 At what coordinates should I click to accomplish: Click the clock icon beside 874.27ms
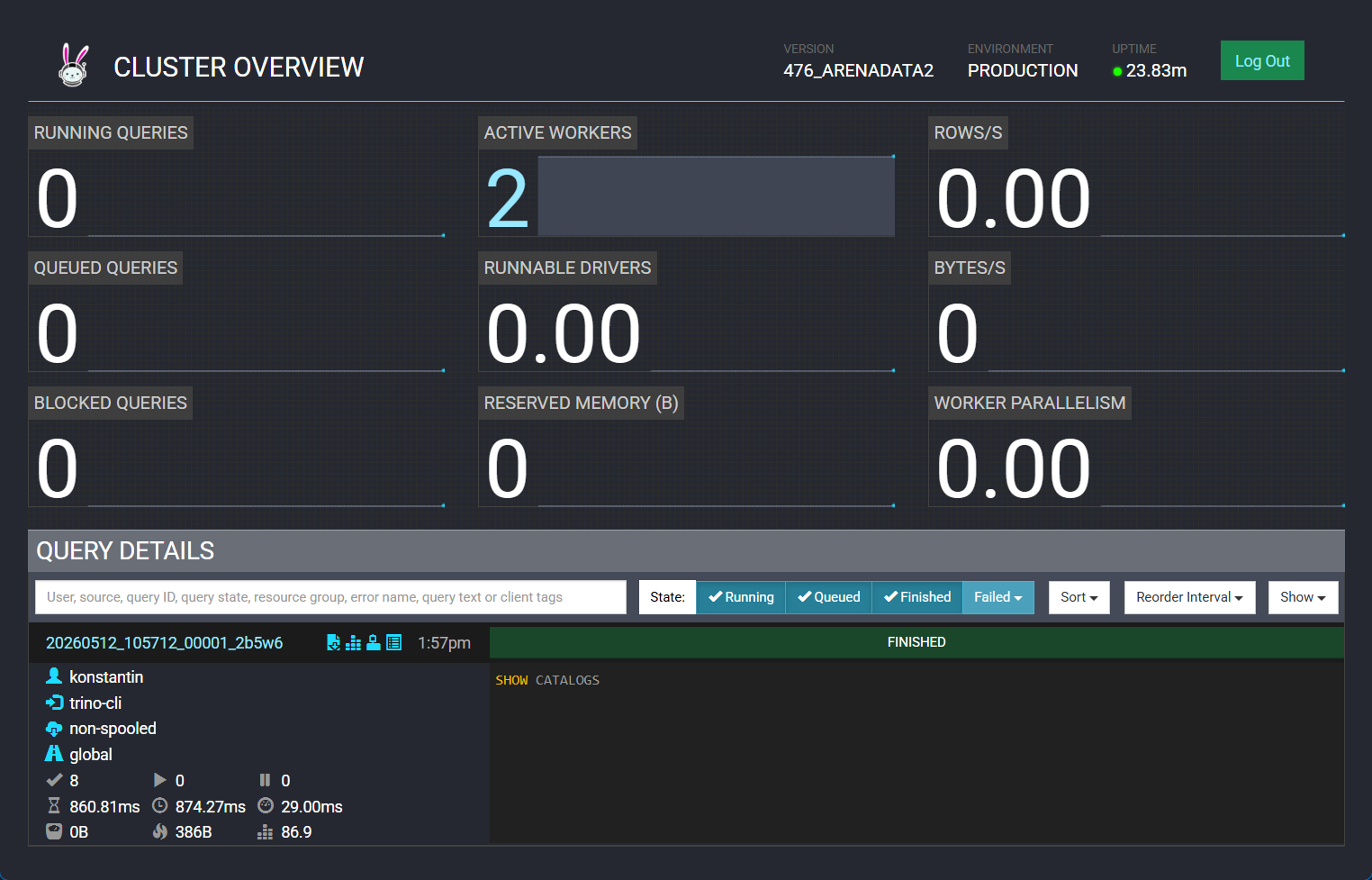tap(159, 806)
